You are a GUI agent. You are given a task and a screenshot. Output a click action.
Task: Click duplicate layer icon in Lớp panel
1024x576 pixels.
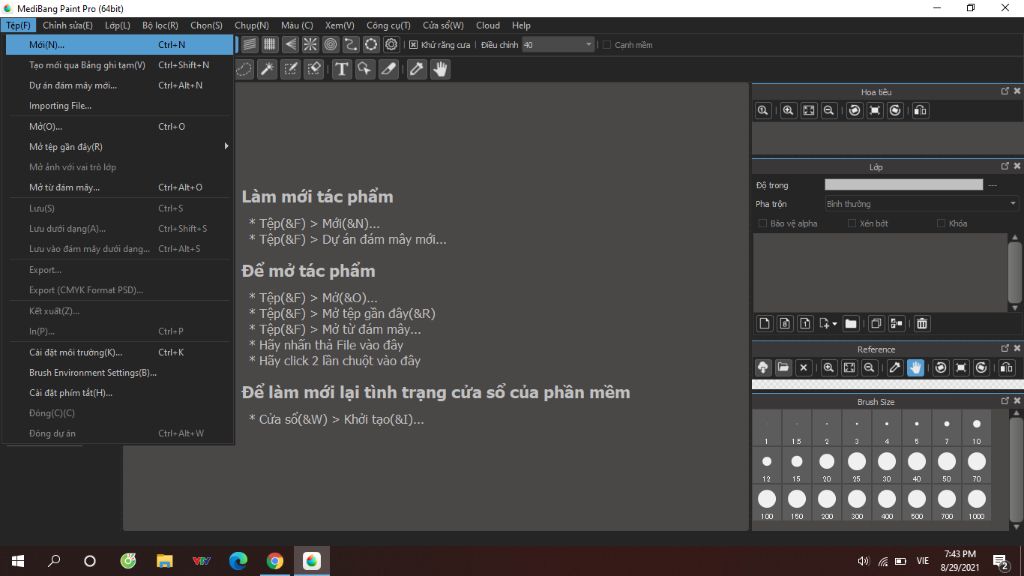(x=876, y=323)
